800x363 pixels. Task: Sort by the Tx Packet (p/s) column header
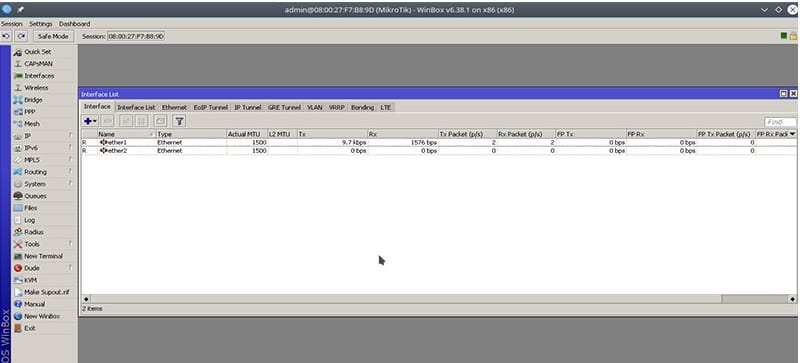click(x=467, y=134)
